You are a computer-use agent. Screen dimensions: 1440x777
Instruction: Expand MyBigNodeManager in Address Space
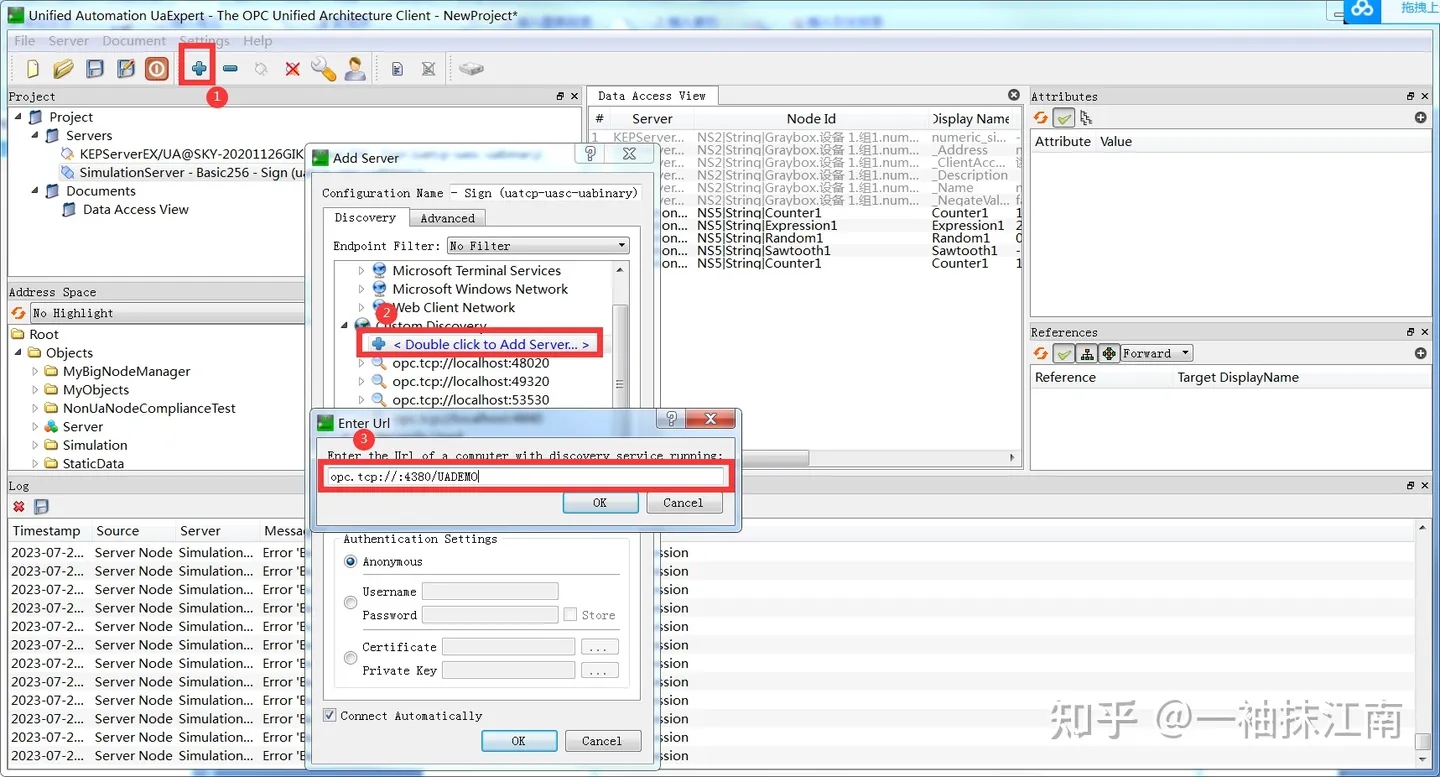(35, 371)
